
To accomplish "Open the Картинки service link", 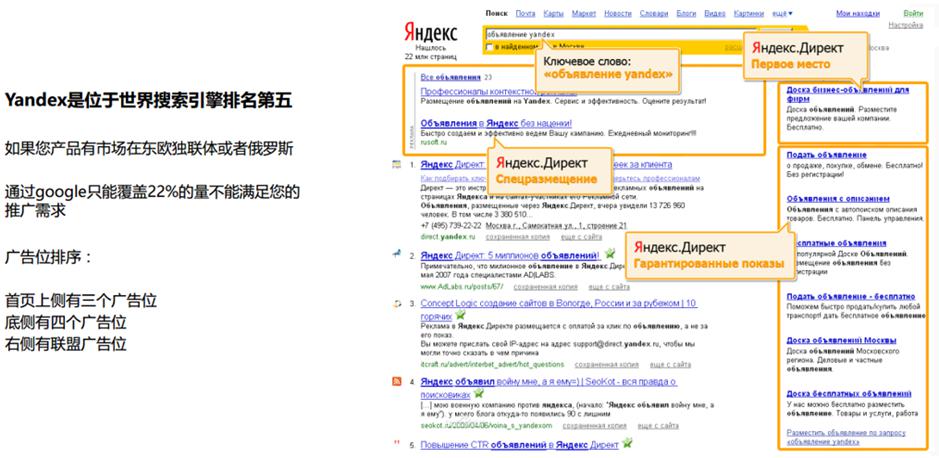I will pyautogui.click(x=749, y=13).
